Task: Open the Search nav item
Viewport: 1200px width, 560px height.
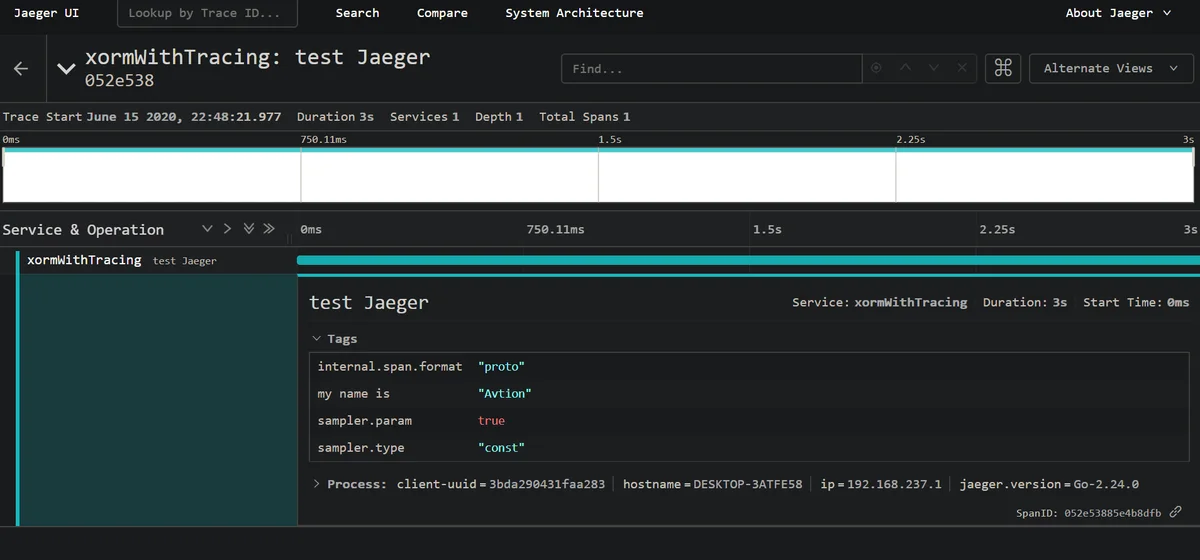Action: [357, 13]
